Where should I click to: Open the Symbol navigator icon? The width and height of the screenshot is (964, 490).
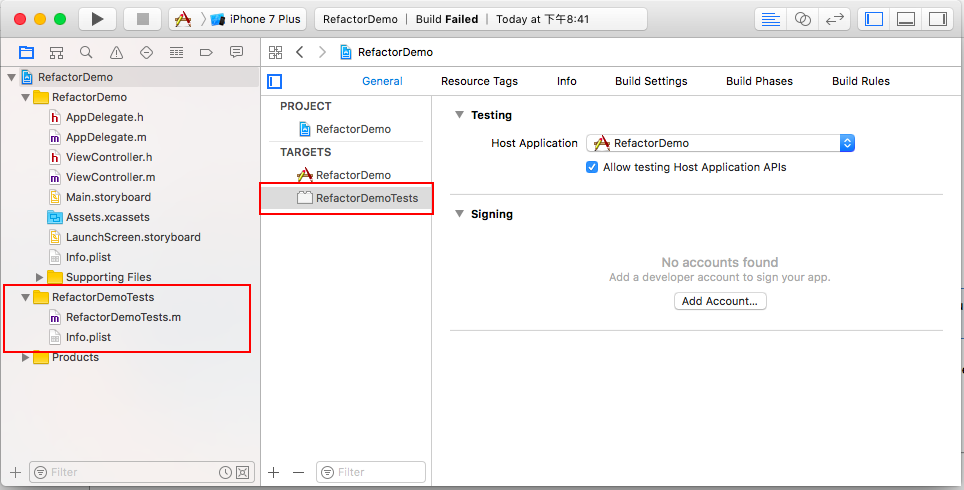tap(57, 52)
